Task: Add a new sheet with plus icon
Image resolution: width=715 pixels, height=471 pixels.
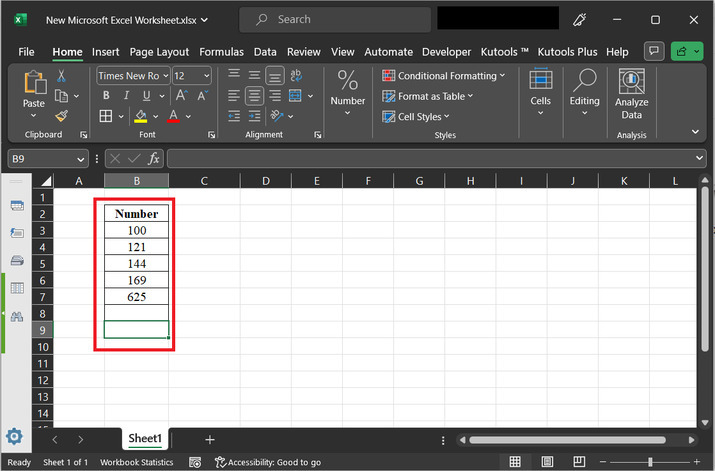Action: point(210,439)
